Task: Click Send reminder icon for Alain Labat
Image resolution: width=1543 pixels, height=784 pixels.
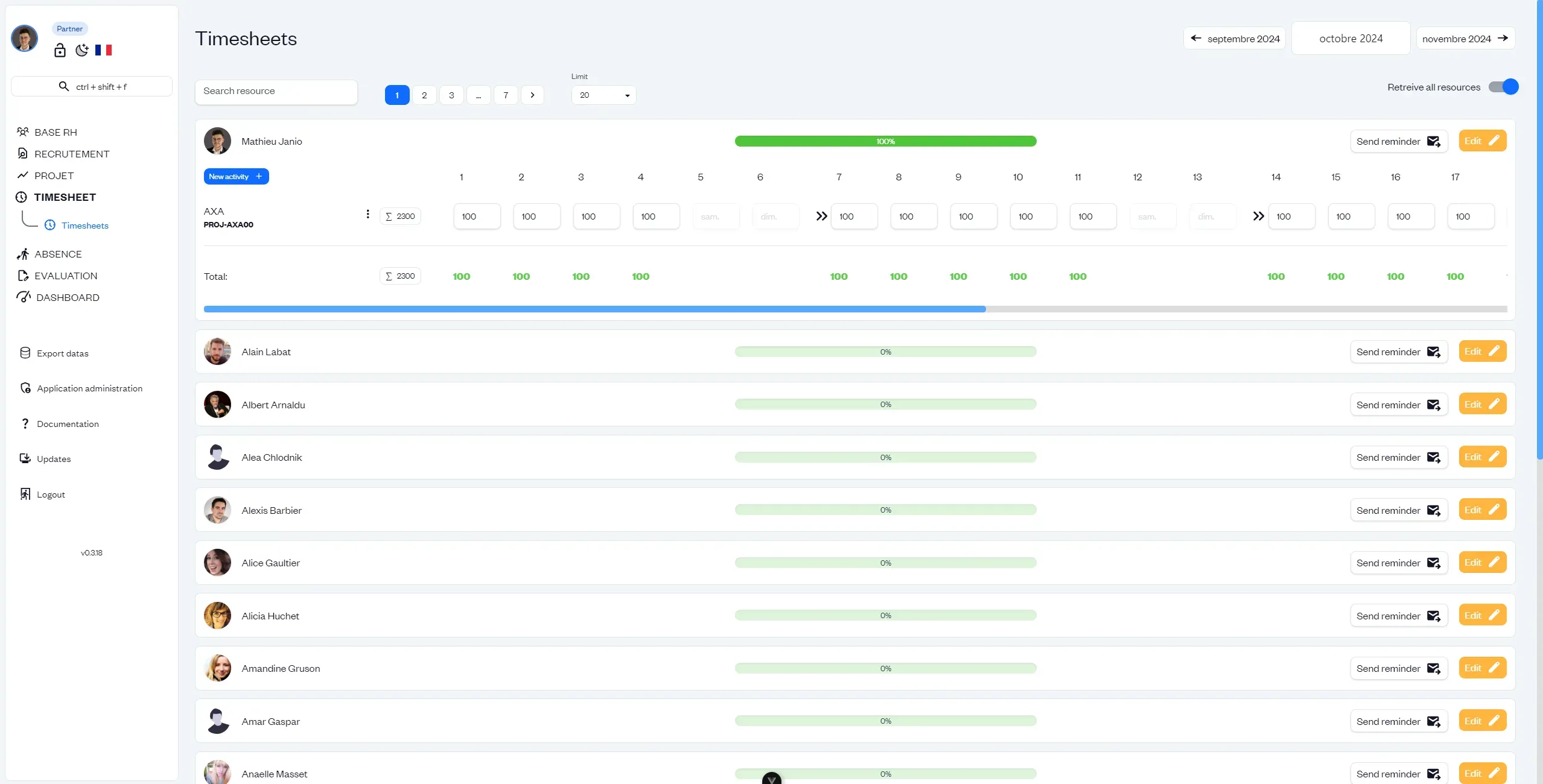Action: (1433, 351)
